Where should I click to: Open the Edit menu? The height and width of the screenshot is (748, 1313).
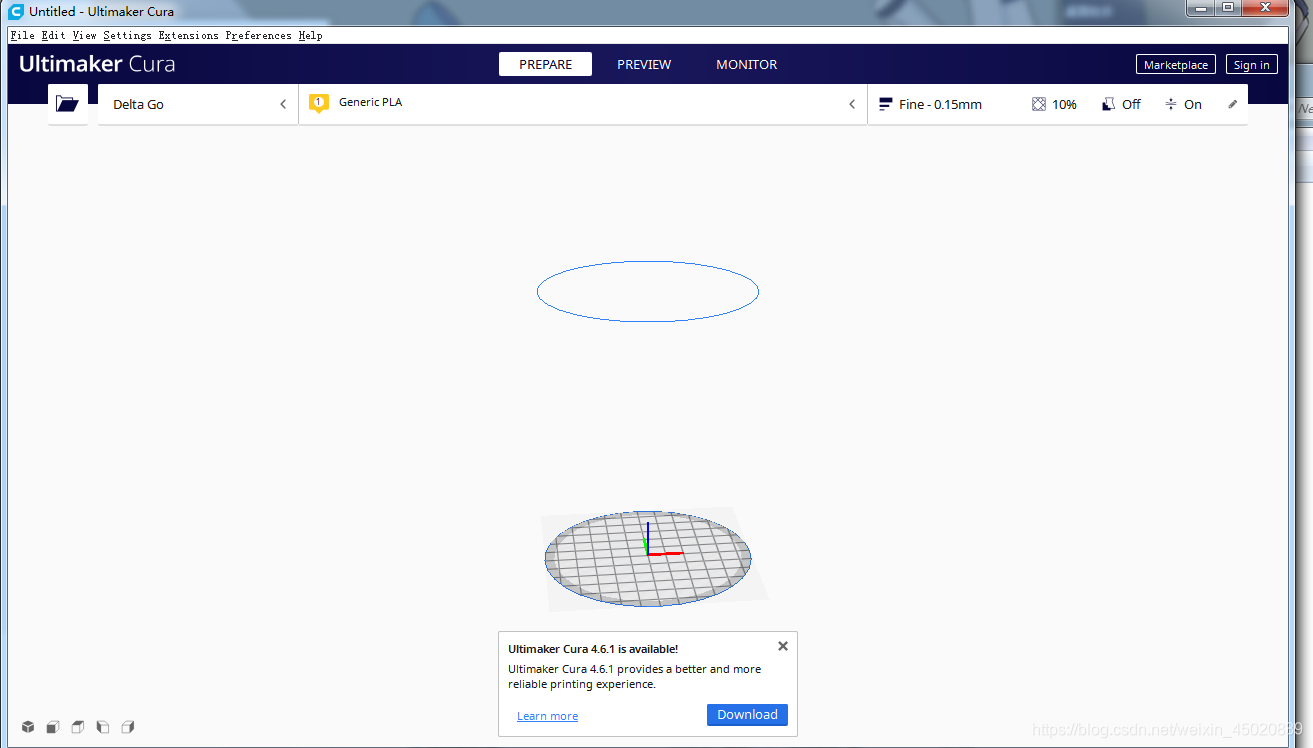pos(53,35)
